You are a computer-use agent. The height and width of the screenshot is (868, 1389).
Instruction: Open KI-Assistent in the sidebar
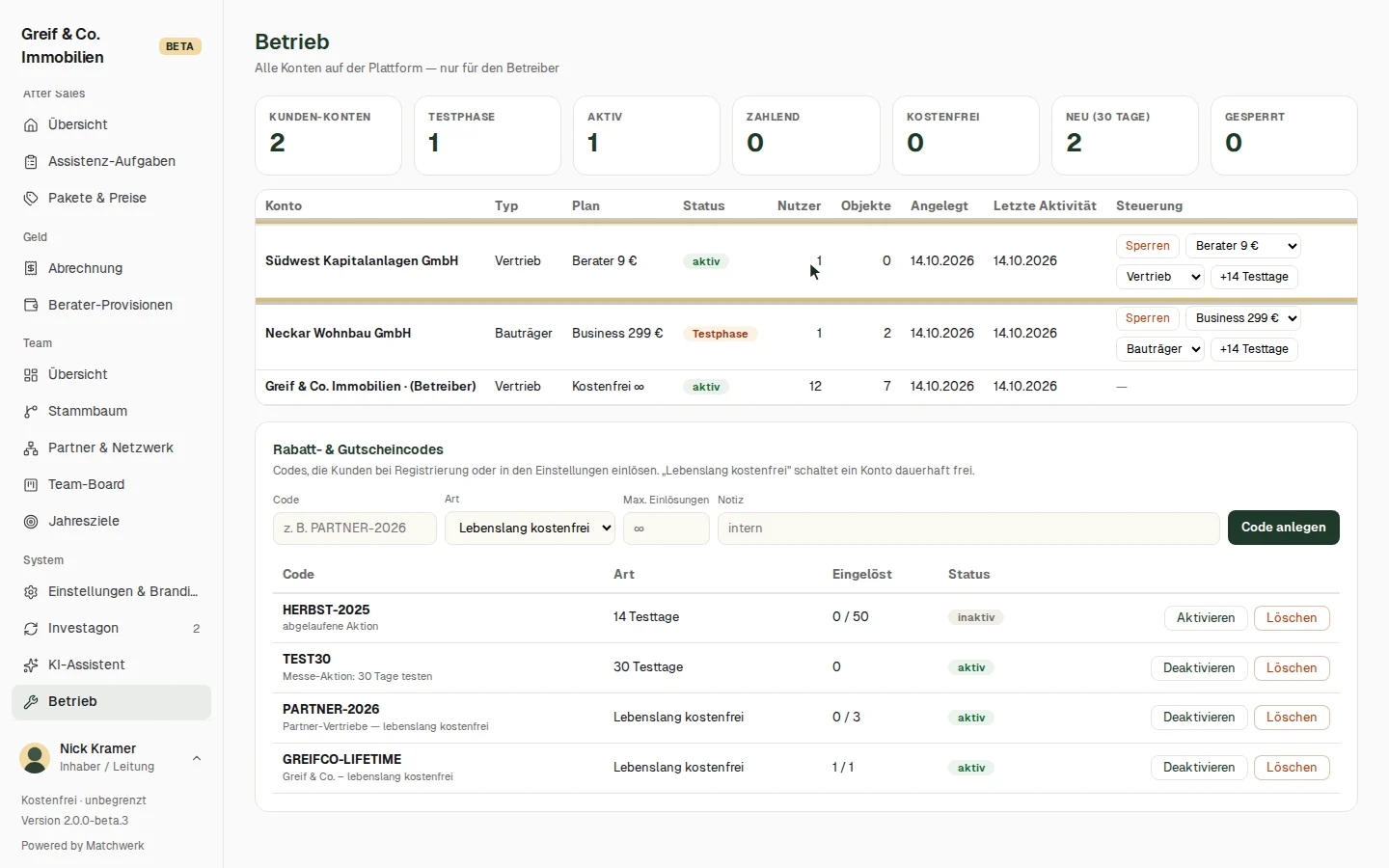click(111, 665)
